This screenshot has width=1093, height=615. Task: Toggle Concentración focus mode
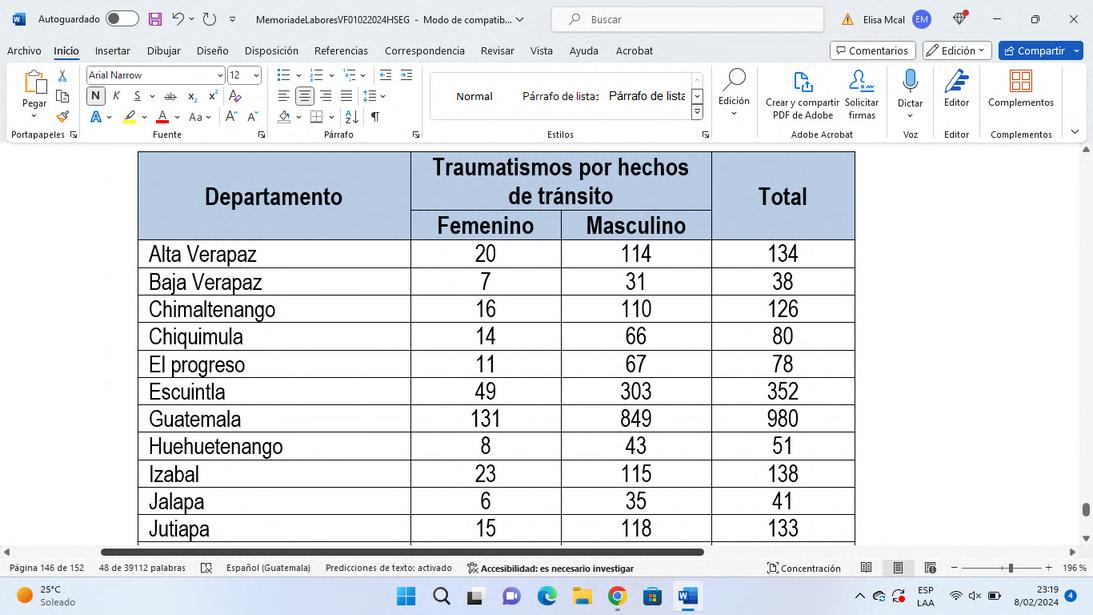coord(804,568)
